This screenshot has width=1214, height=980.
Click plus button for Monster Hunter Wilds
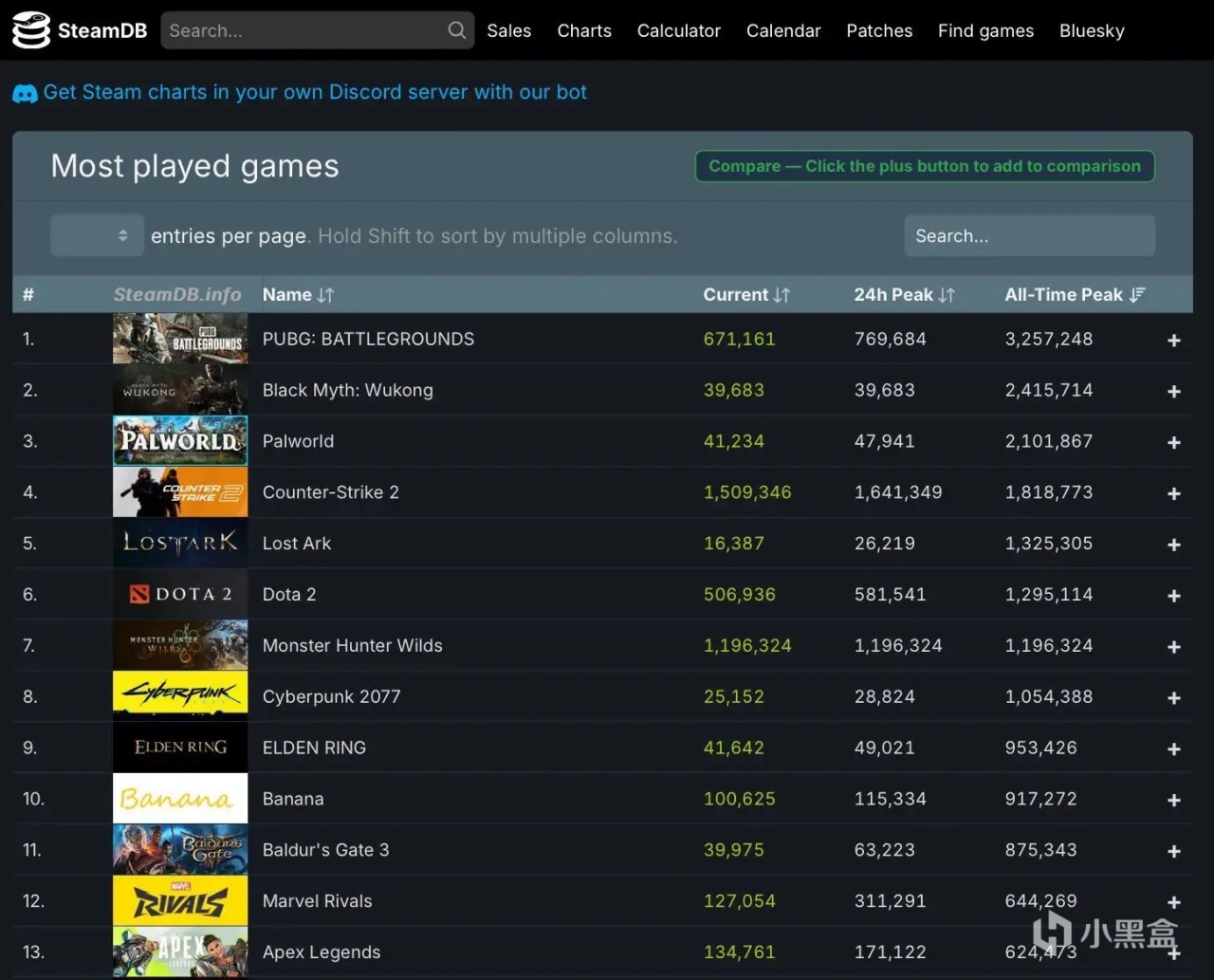click(1173, 647)
